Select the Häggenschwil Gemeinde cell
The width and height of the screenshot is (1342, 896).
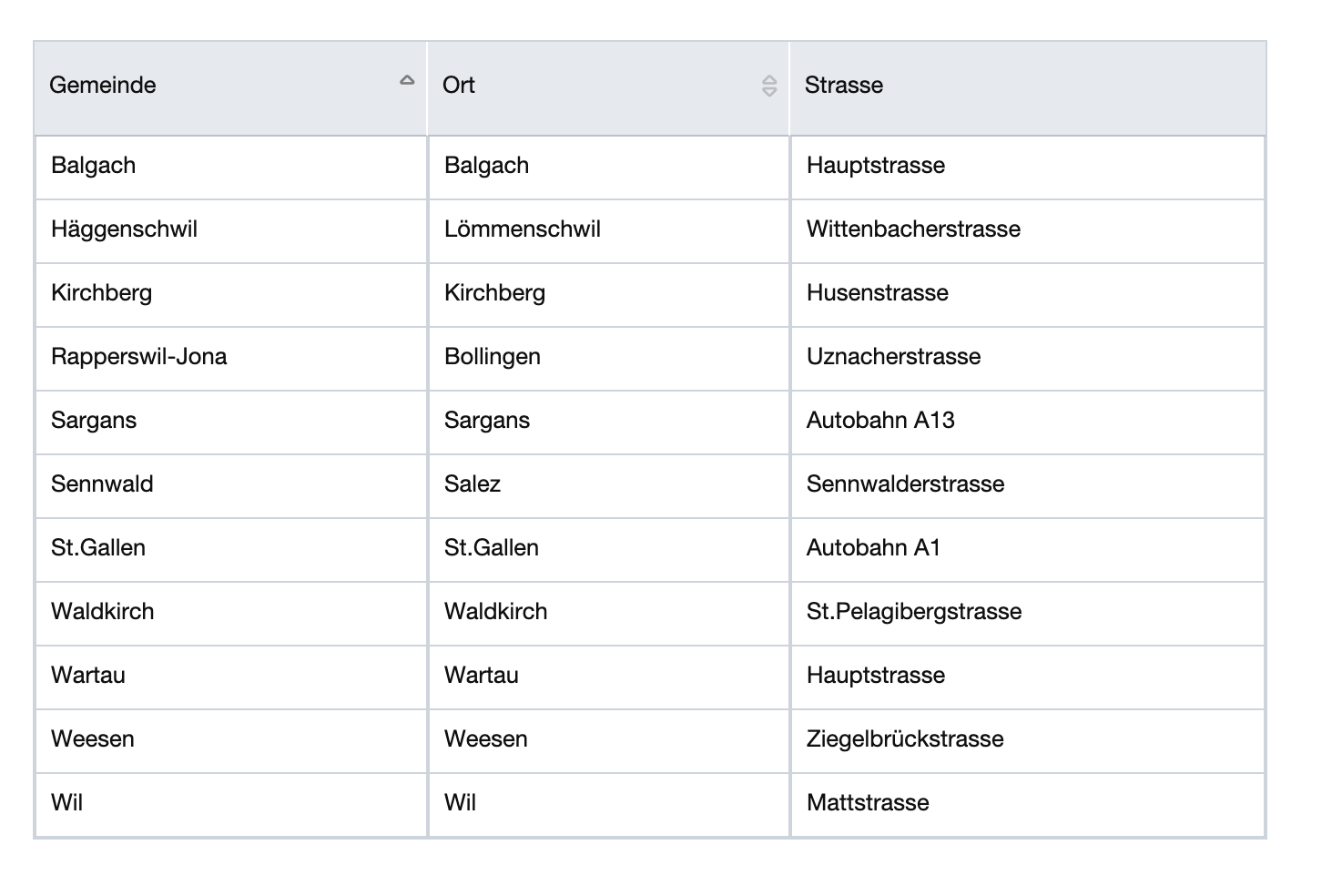124,229
